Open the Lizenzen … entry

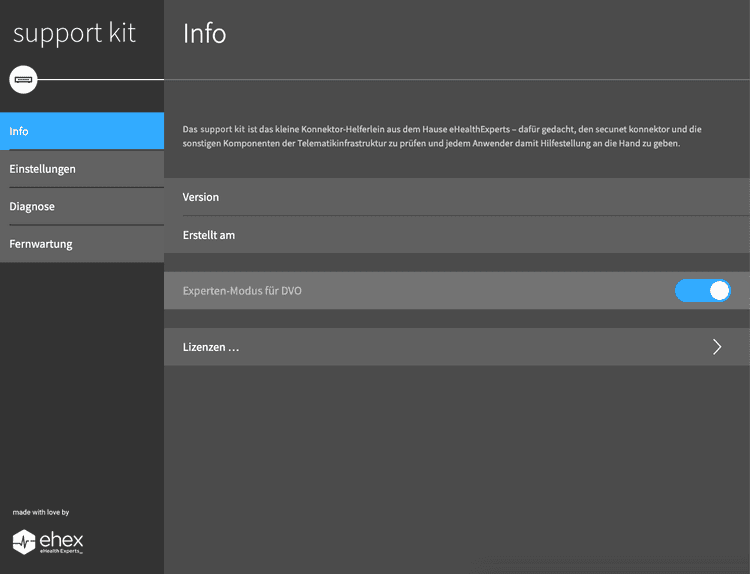pyautogui.click(x=457, y=347)
